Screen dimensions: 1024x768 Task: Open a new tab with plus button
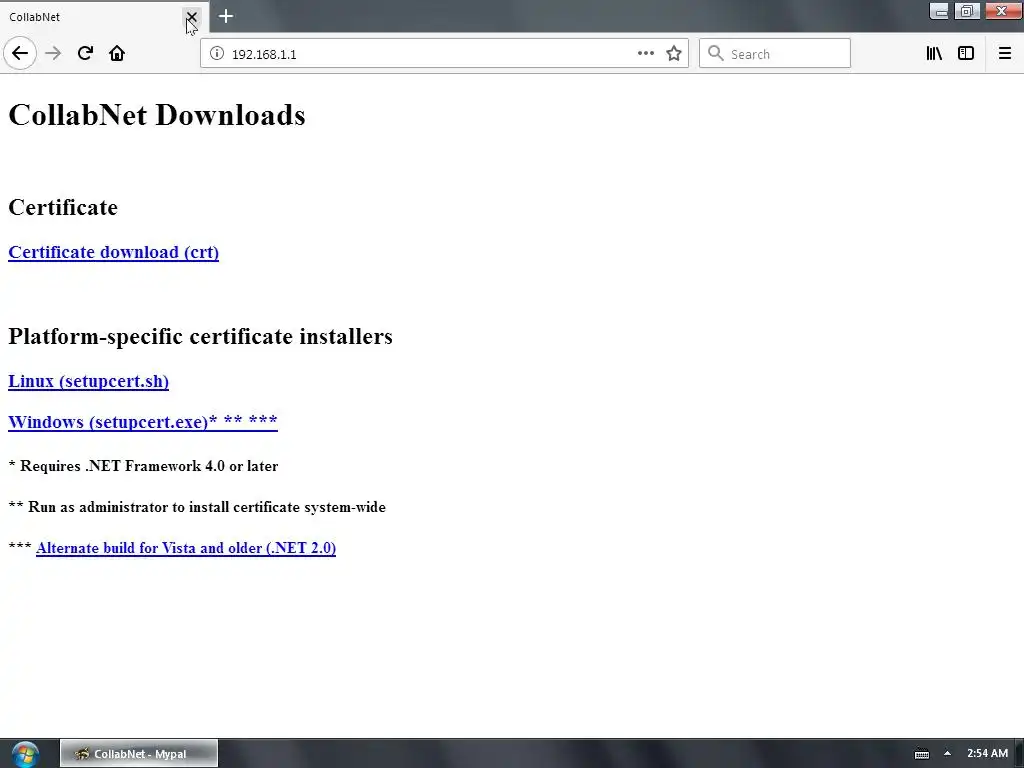click(226, 16)
